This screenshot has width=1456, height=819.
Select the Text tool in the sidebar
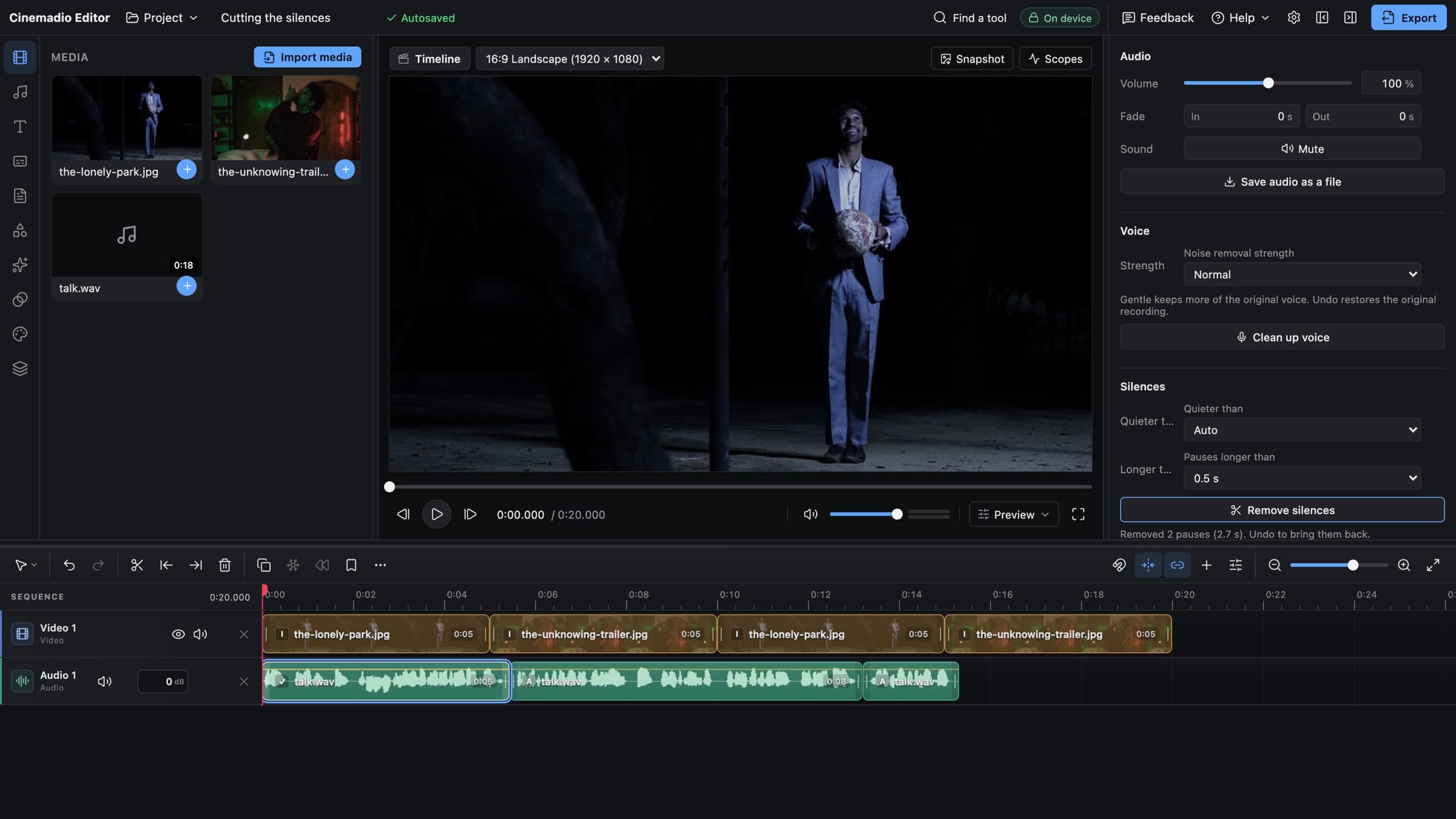point(20,127)
